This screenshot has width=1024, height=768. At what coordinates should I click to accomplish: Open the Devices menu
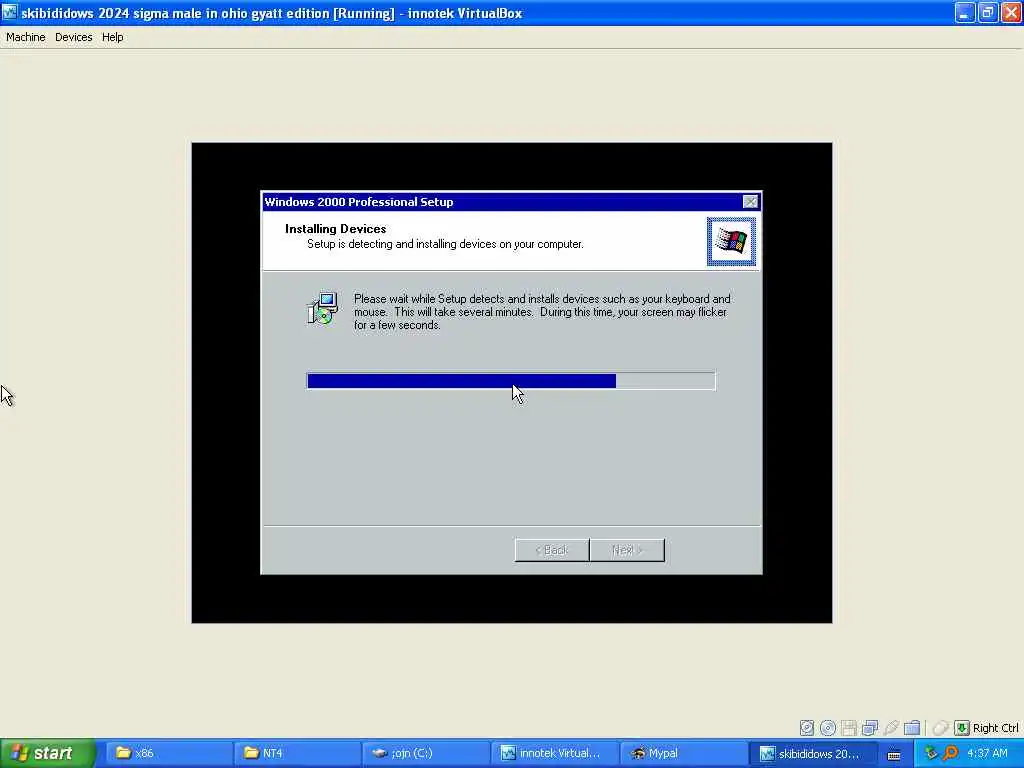73,37
